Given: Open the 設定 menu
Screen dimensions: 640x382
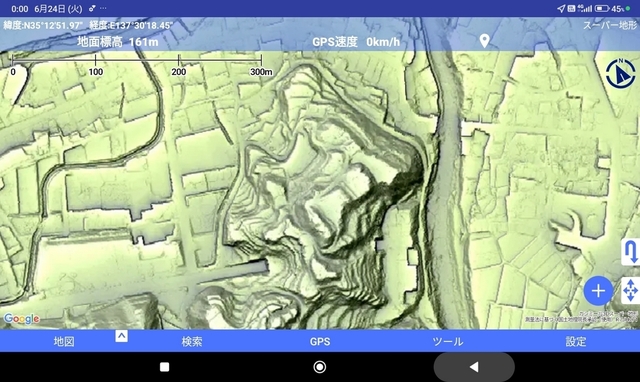Looking at the screenshot, I should pos(576,342).
